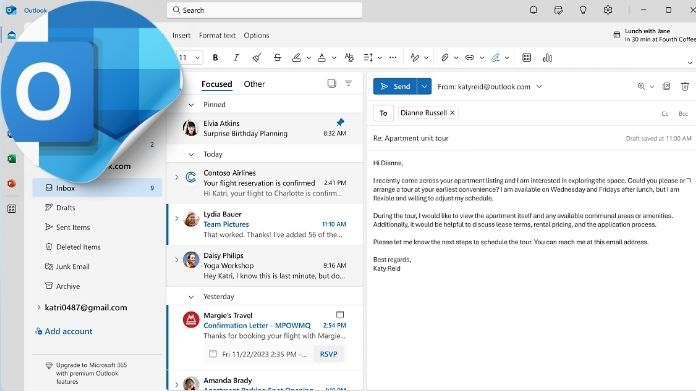Click the font color icon
Viewport: 696px width, 391px height.
(322, 58)
